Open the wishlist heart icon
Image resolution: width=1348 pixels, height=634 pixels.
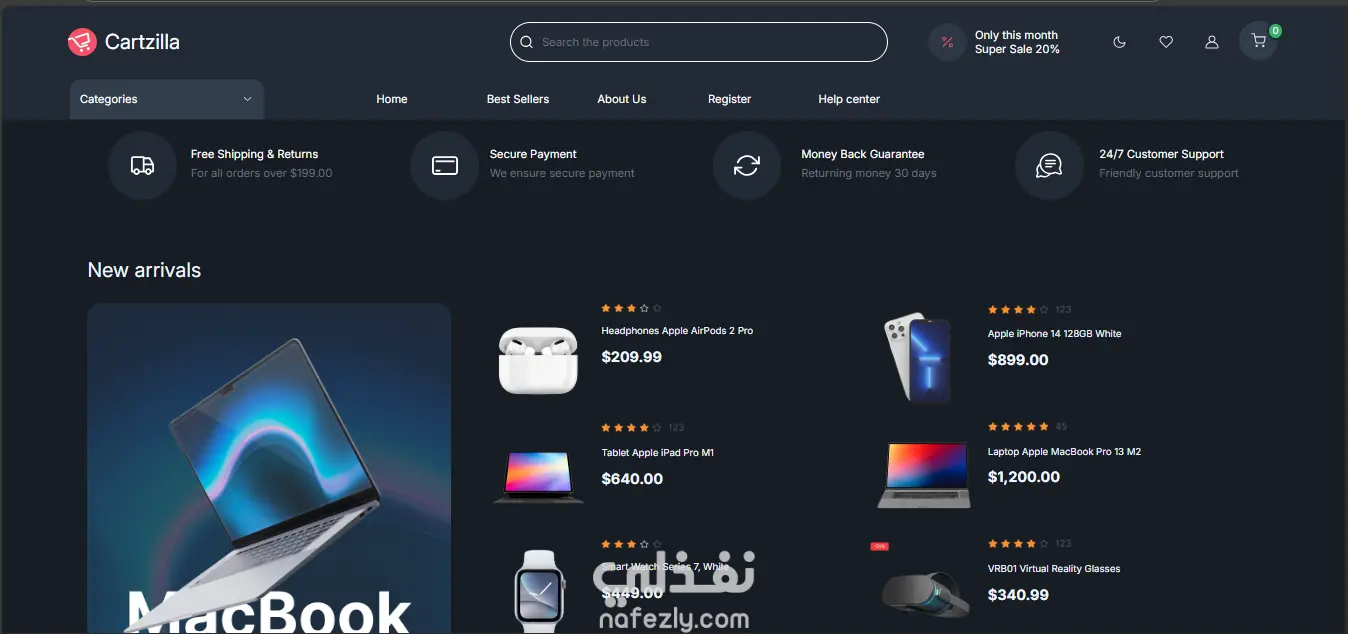tap(1166, 42)
